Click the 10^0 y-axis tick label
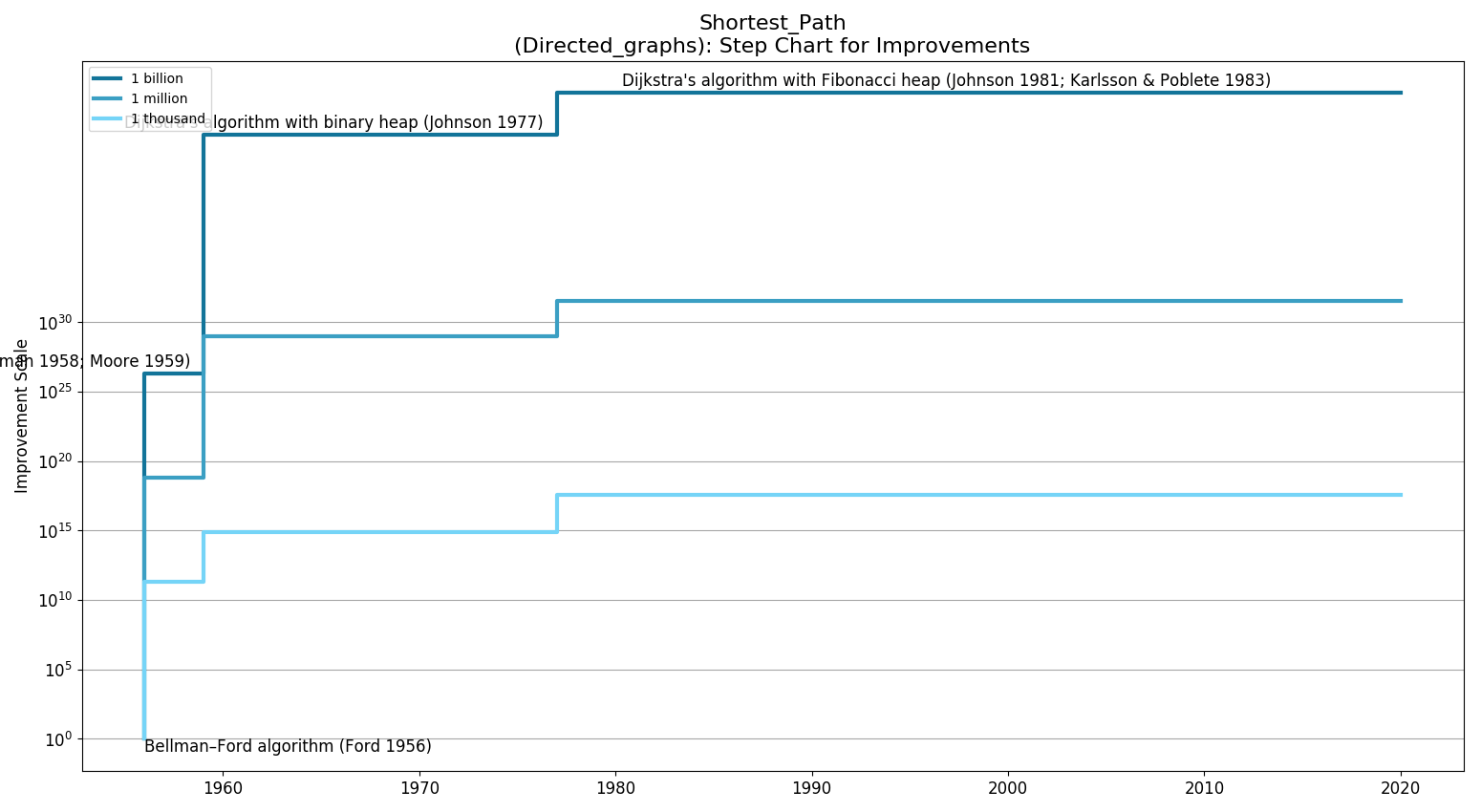The height and width of the screenshot is (812, 1481). 58,739
